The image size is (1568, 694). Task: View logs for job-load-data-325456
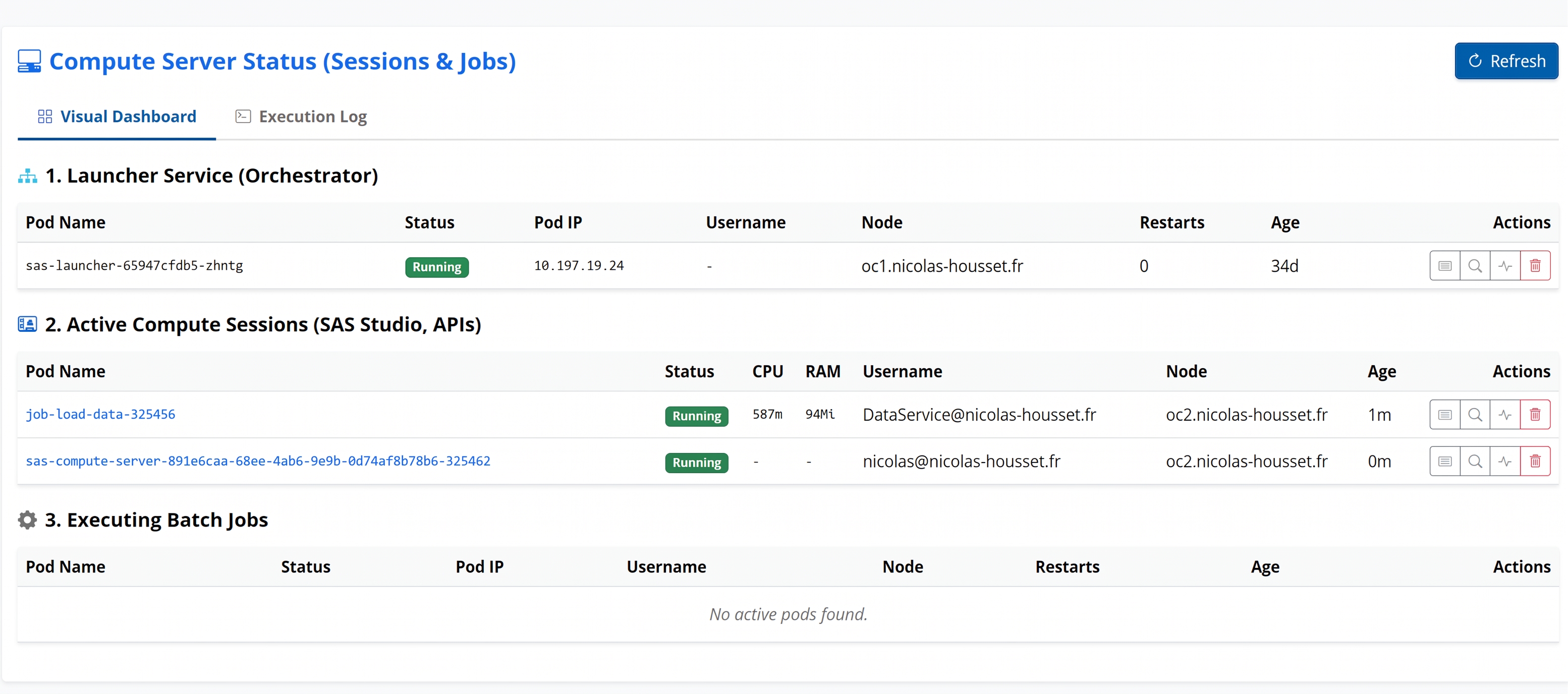click(1444, 415)
